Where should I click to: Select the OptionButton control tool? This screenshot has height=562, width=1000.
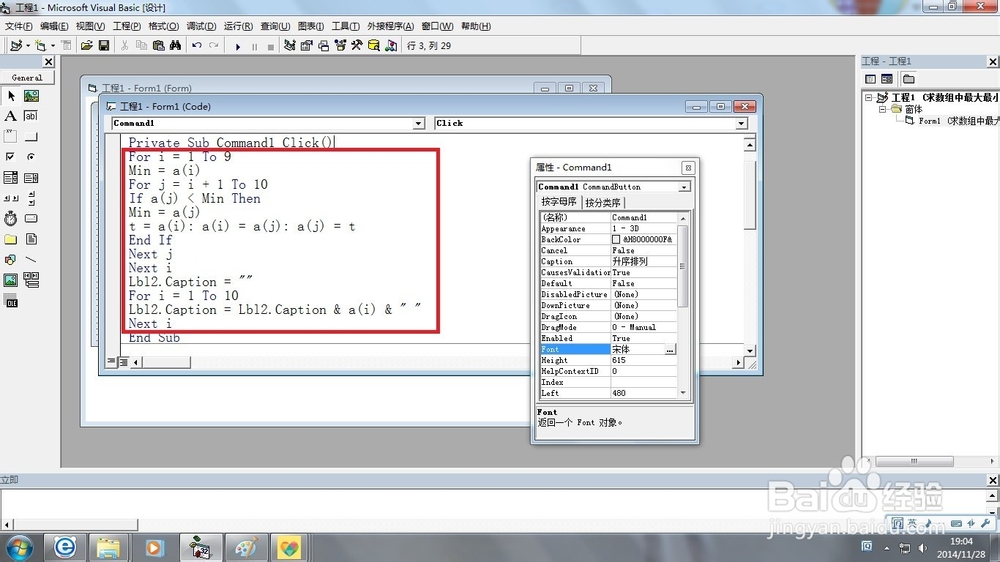(31, 157)
